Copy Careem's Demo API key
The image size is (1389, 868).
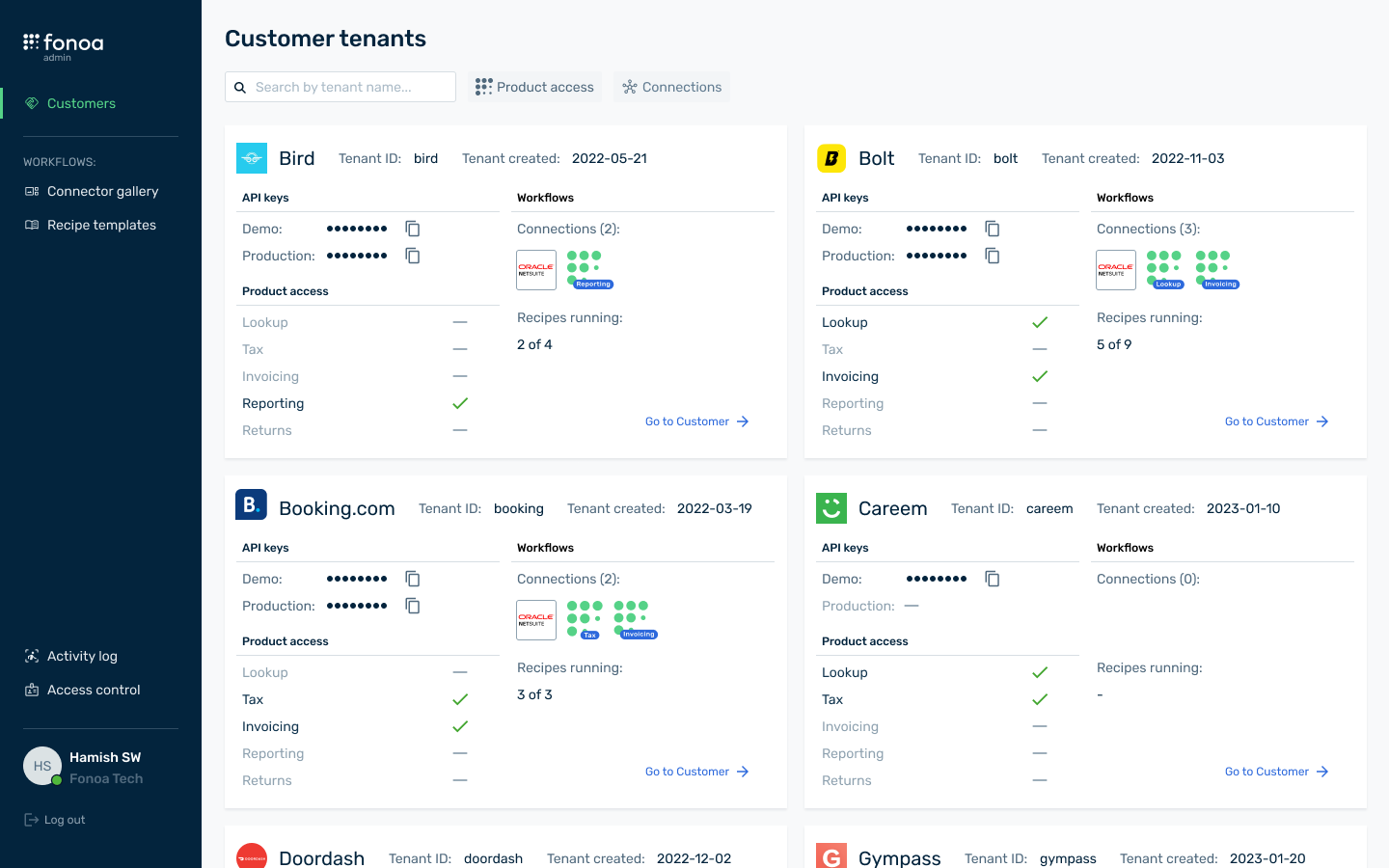(x=993, y=579)
